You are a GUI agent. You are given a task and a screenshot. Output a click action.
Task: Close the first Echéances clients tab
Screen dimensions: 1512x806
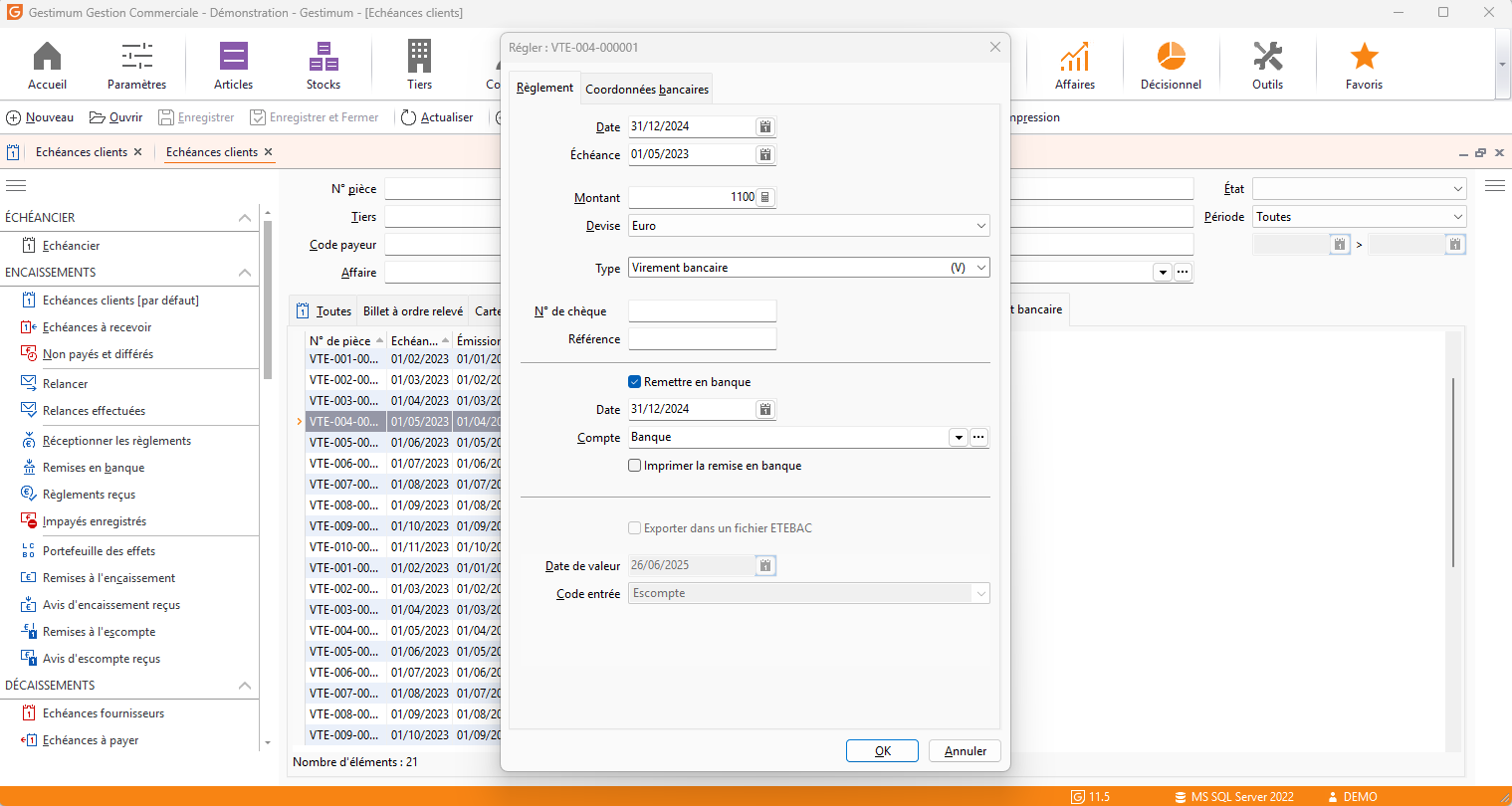click(x=137, y=152)
